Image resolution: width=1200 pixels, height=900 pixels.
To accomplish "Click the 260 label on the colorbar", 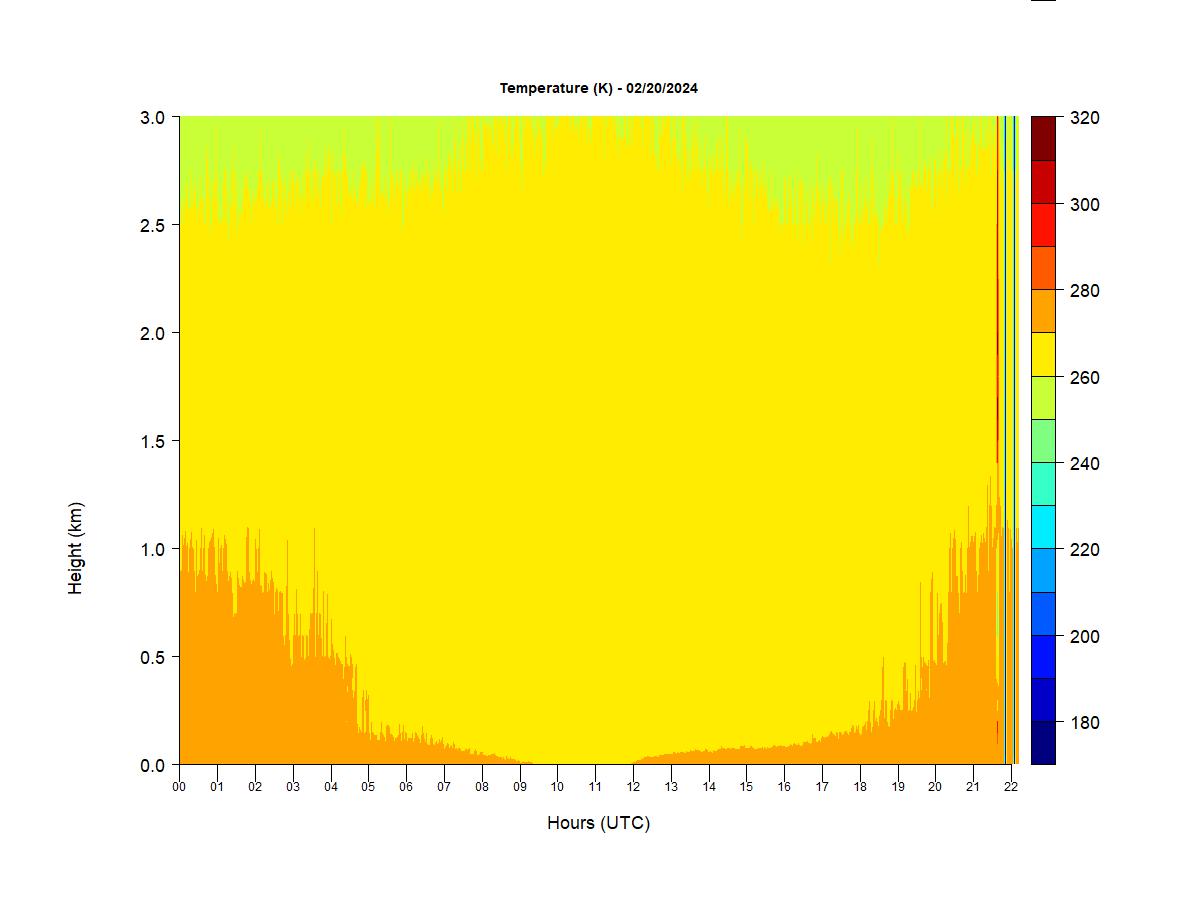I will pyautogui.click(x=1084, y=377).
